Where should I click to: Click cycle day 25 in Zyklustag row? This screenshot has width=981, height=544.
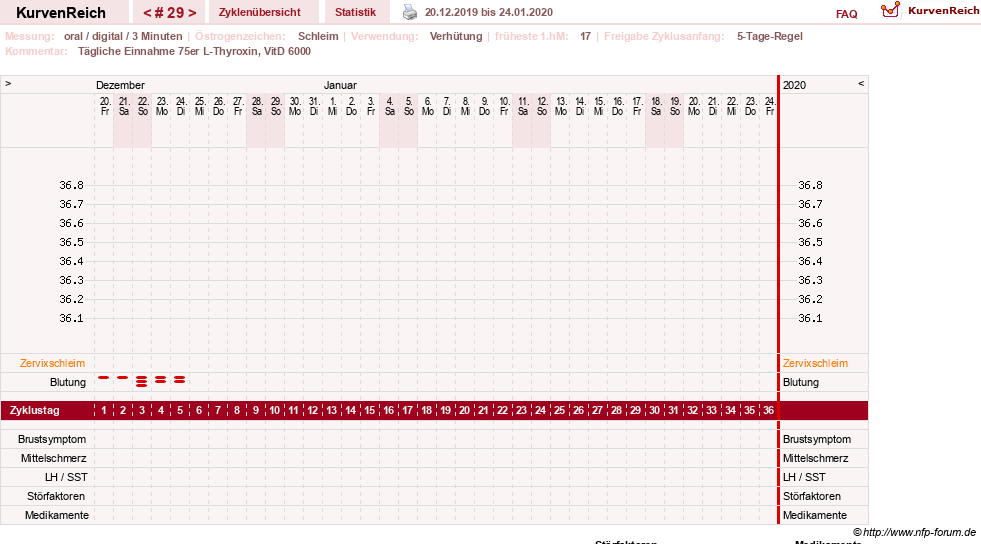point(559,410)
